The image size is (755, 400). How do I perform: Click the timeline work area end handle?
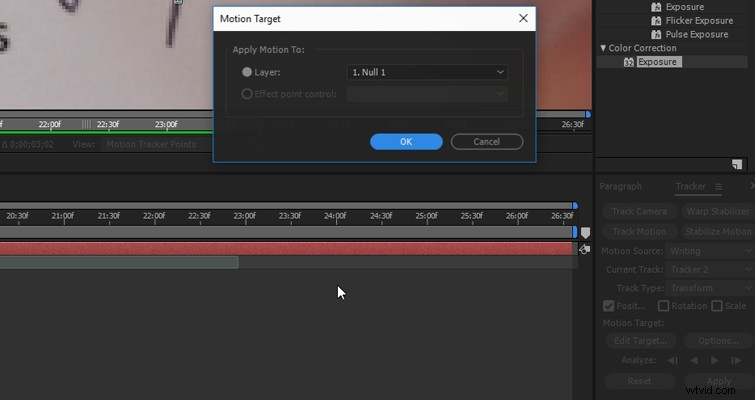coord(574,232)
